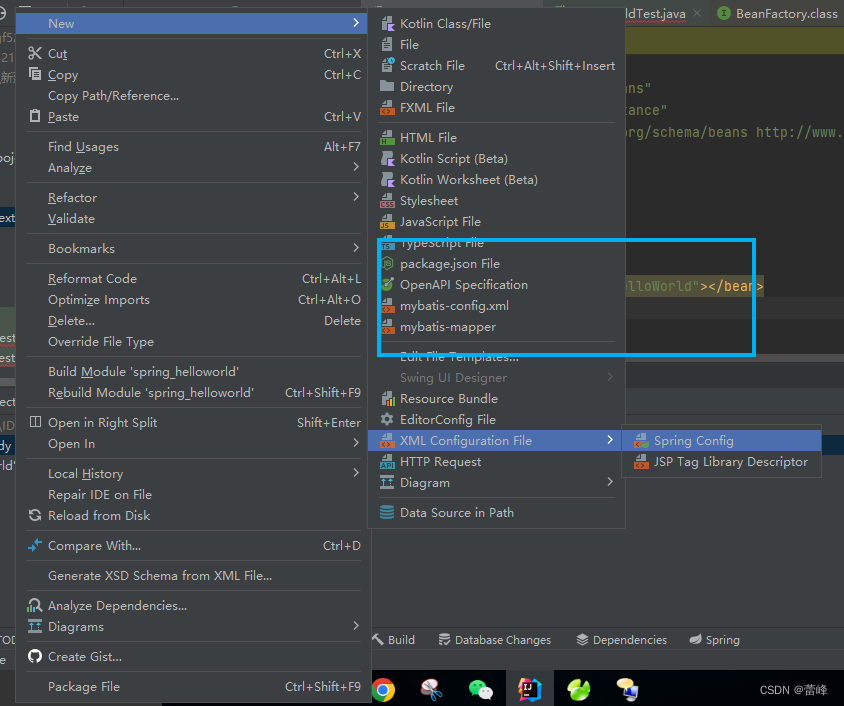
Task: Click the JSP Tag Library Descriptor icon
Action: pos(641,462)
